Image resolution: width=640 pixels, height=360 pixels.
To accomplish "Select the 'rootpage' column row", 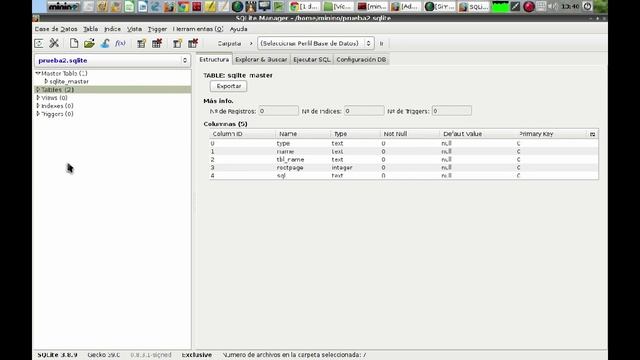I will 404,168.
